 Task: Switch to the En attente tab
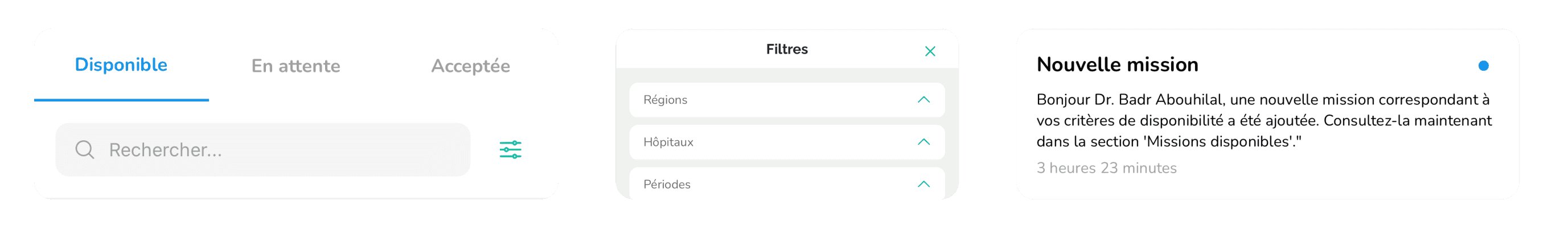(295, 66)
